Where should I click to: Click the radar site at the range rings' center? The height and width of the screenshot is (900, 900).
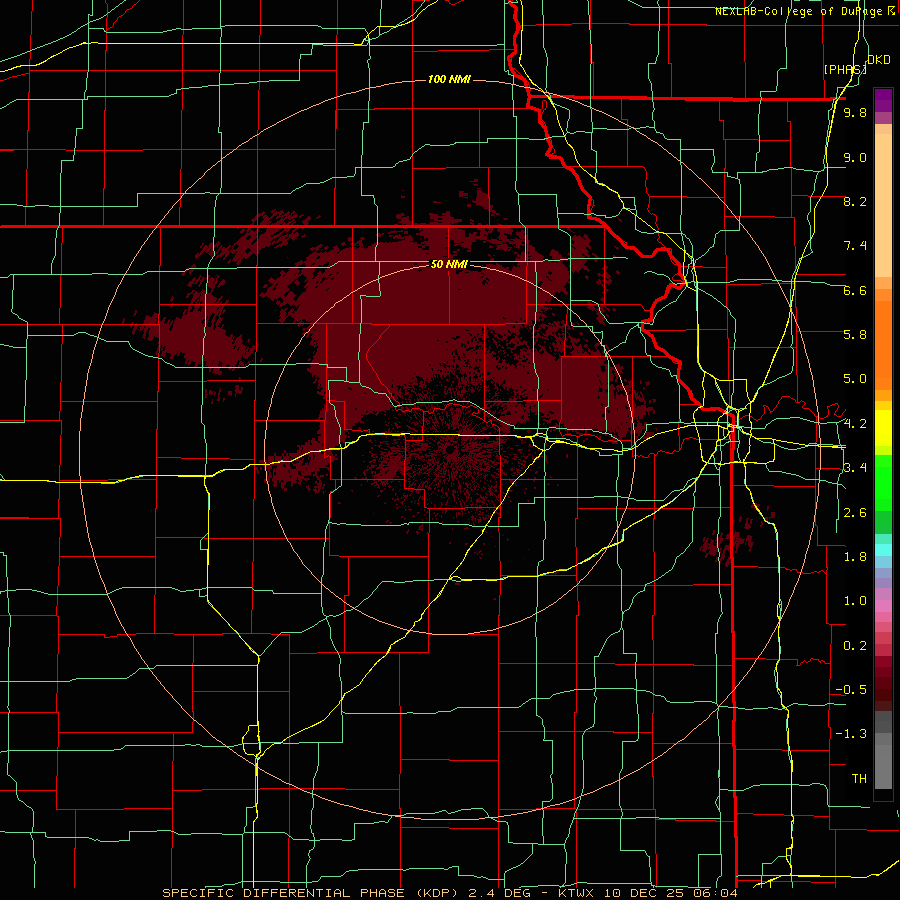point(450,449)
